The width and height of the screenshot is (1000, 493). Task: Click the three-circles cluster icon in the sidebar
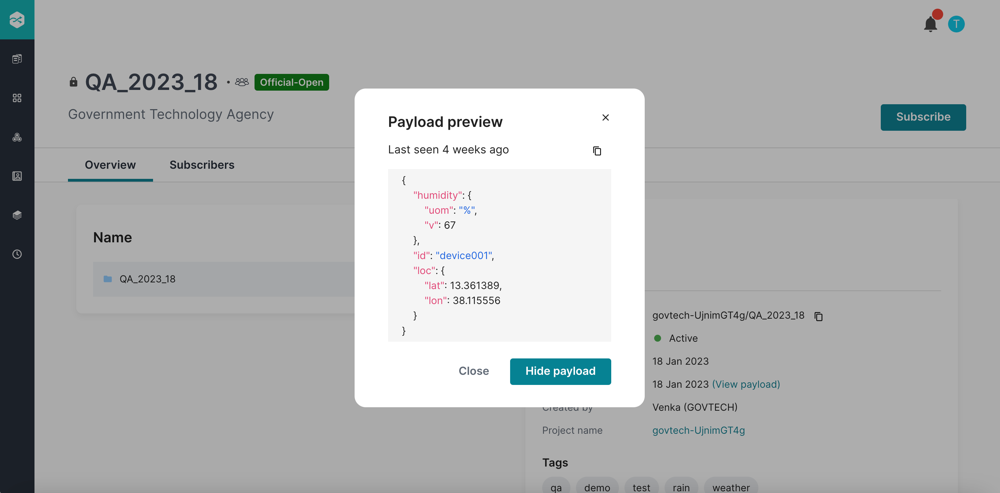tap(17, 137)
